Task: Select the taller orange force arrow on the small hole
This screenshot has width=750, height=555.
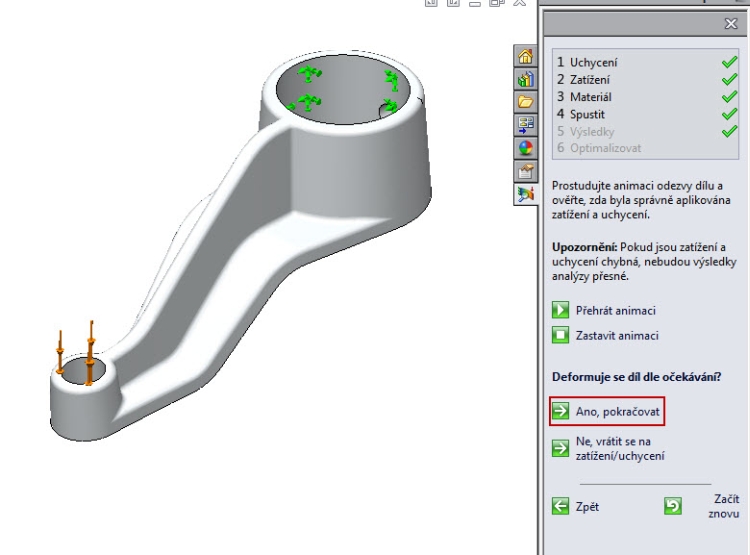Action: [90, 353]
